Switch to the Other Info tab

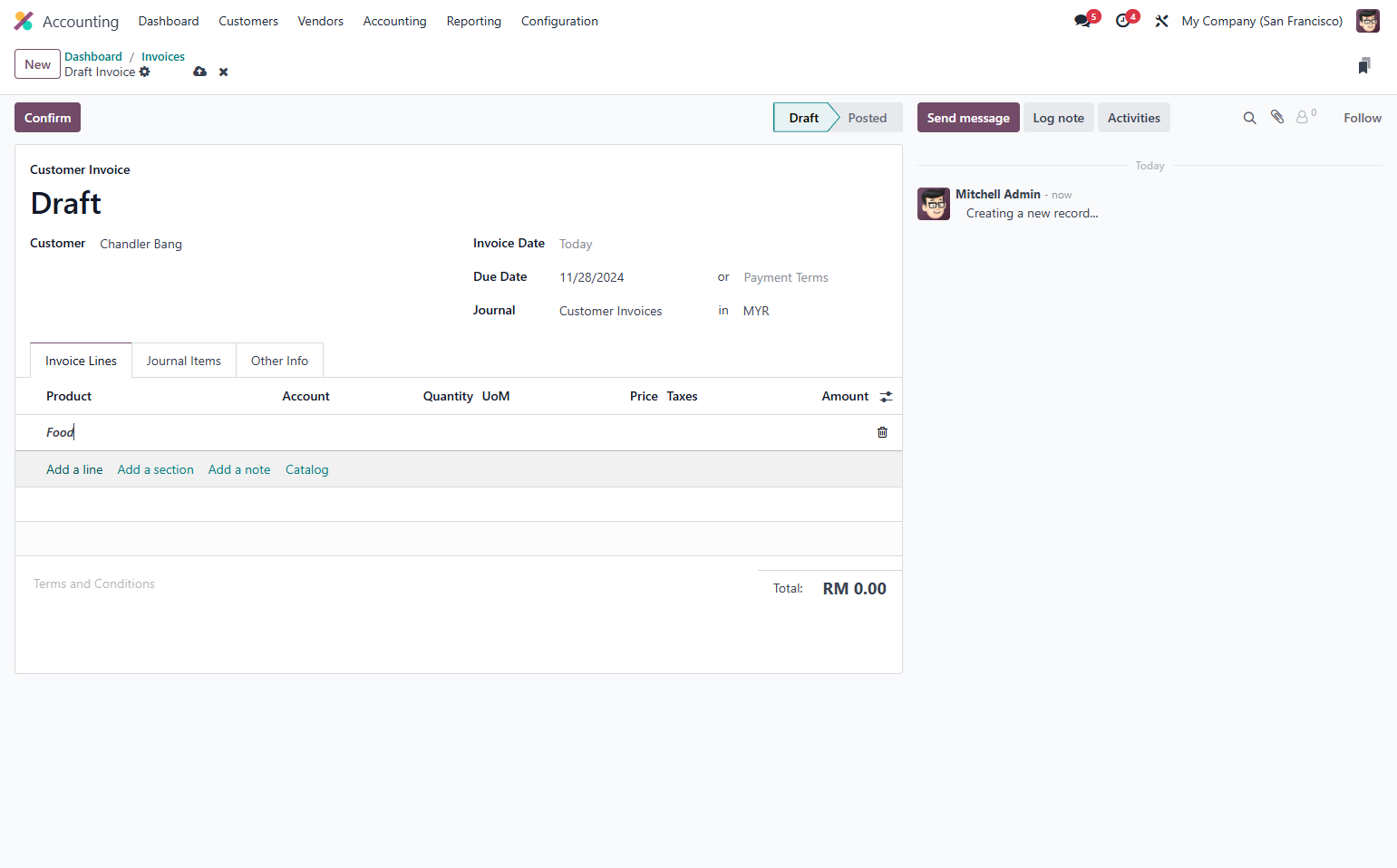click(279, 361)
